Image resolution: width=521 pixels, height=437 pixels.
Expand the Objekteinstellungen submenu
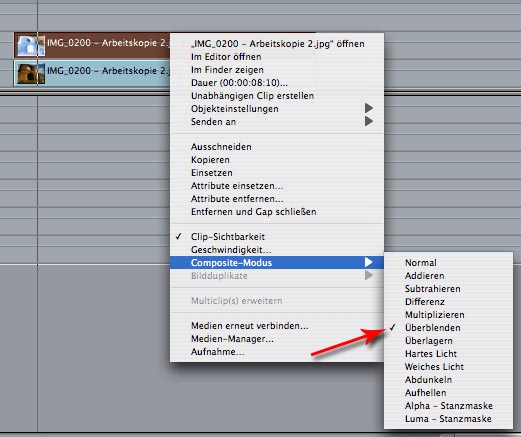click(x=277, y=109)
